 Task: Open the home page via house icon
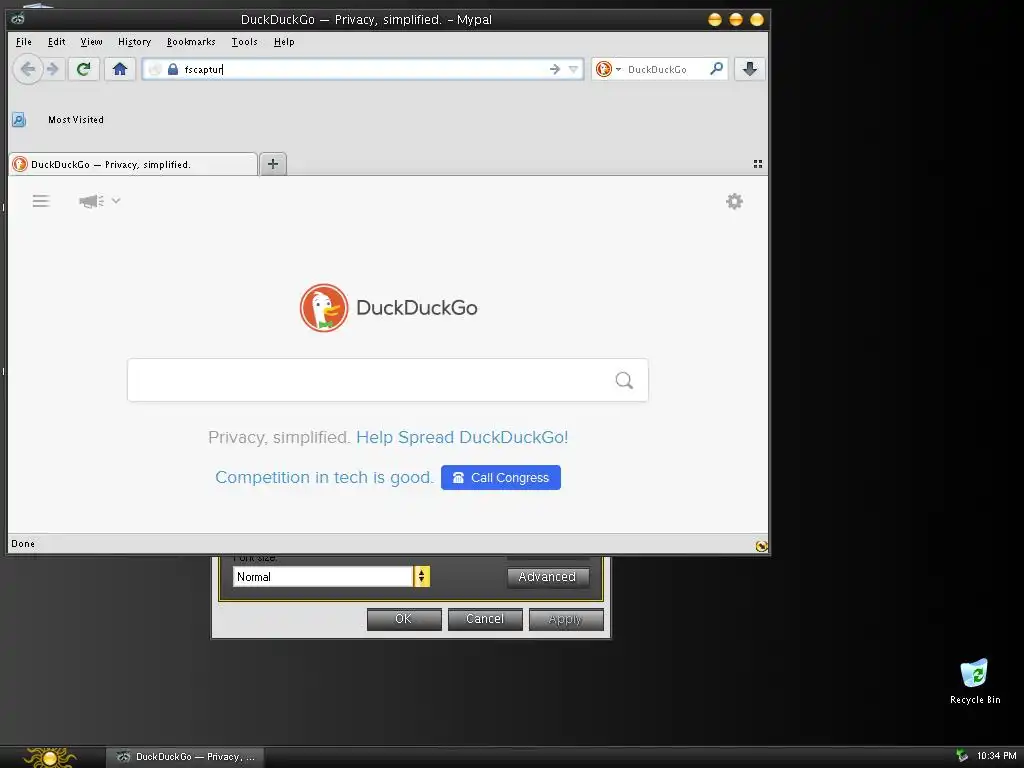pyautogui.click(x=120, y=69)
